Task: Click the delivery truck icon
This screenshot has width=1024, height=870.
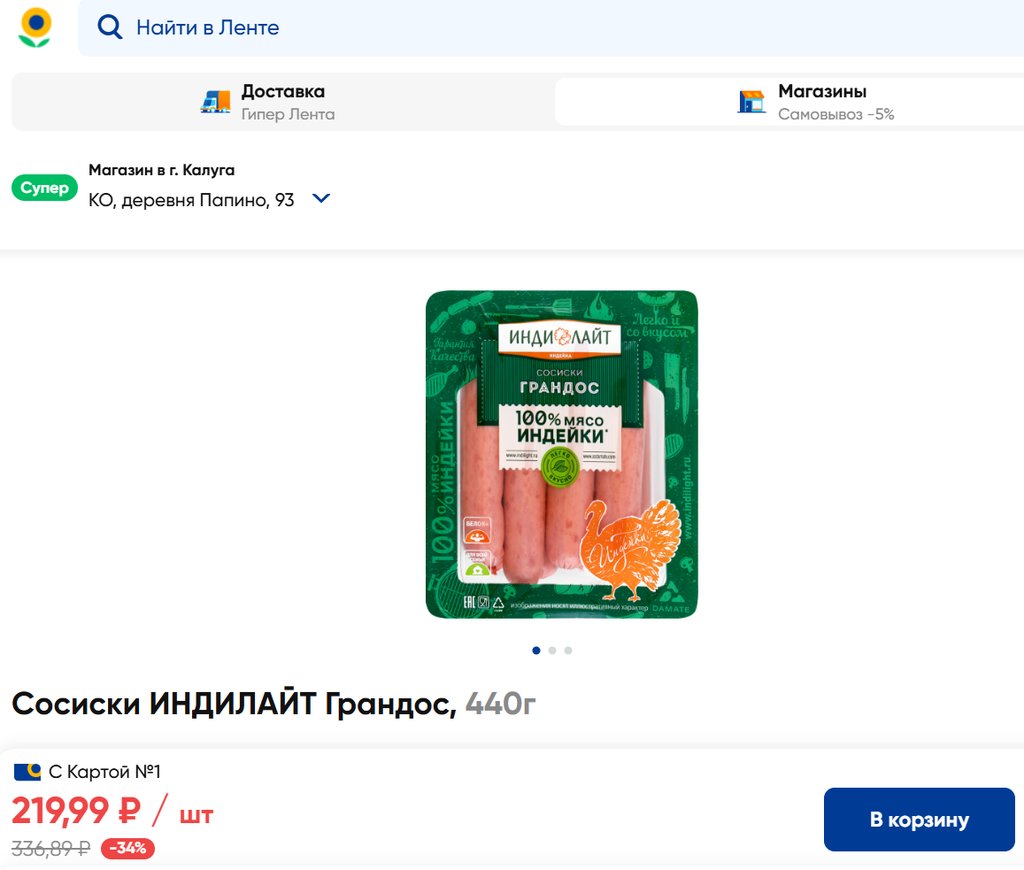Action: [x=216, y=102]
